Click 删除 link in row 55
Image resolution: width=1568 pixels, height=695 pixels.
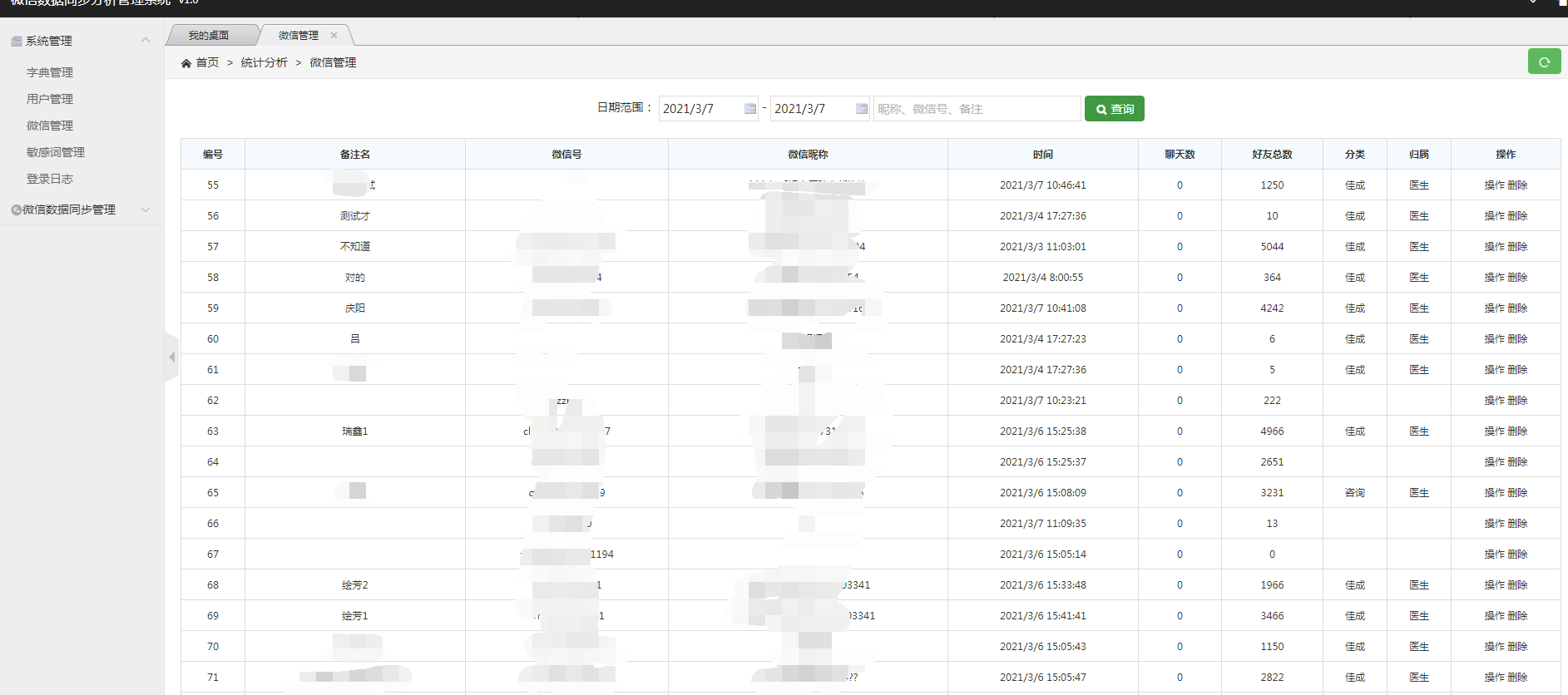[x=1518, y=185]
